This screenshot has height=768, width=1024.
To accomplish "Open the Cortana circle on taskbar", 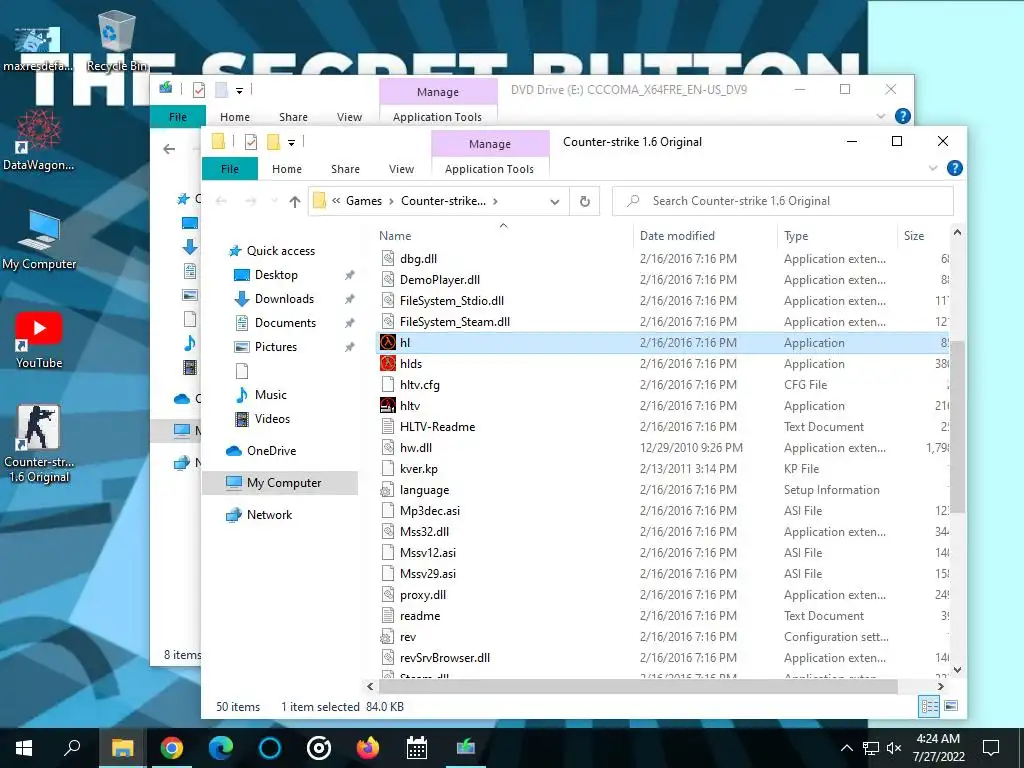I will (x=270, y=747).
